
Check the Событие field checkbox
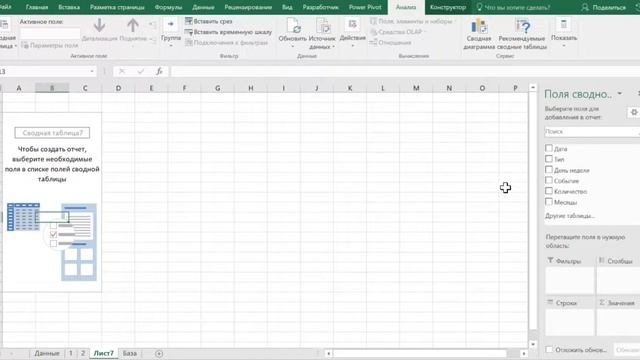coord(549,180)
